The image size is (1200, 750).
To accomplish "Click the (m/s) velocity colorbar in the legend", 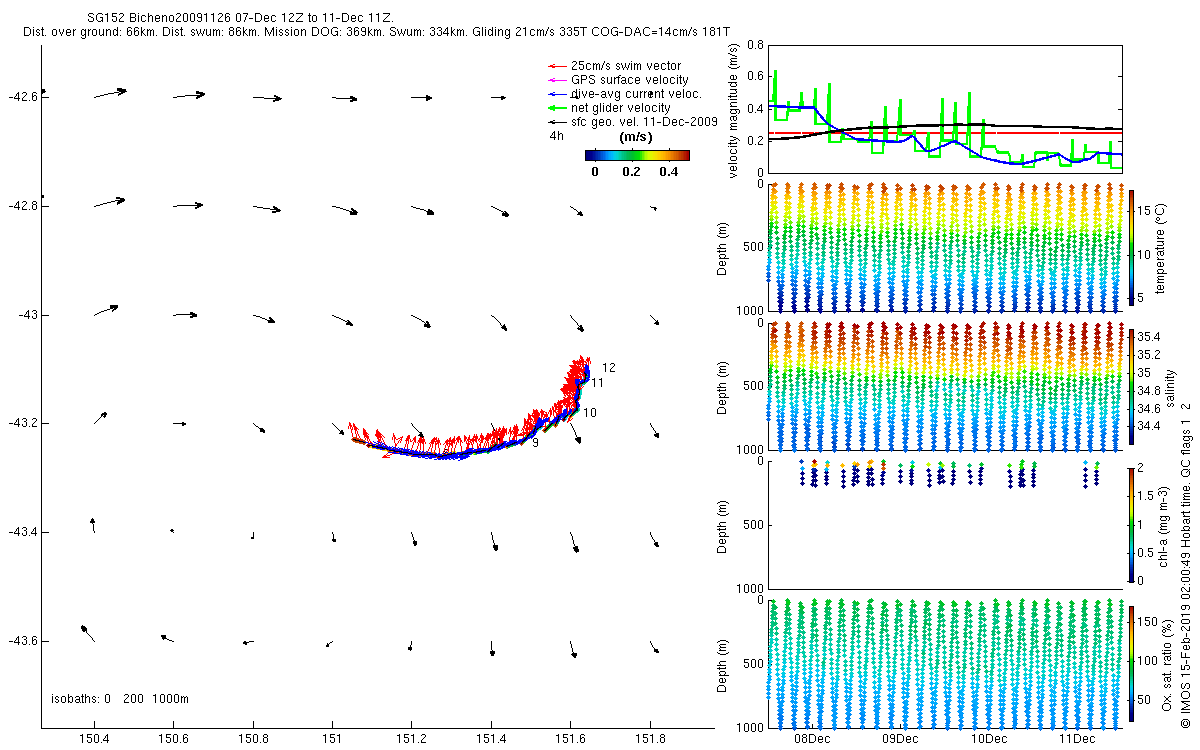I will [637, 155].
